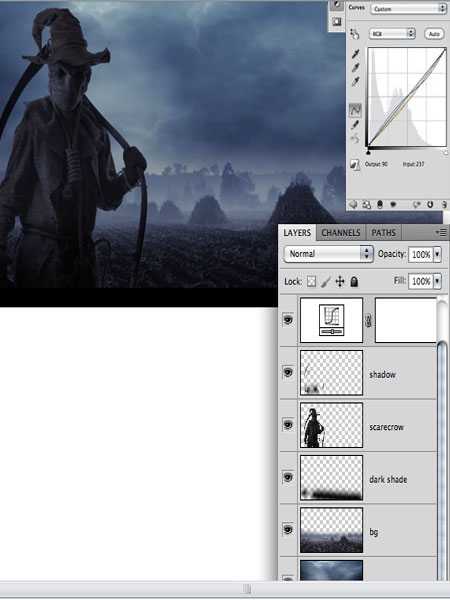Click the return to adjustment list arrow

tap(353, 205)
